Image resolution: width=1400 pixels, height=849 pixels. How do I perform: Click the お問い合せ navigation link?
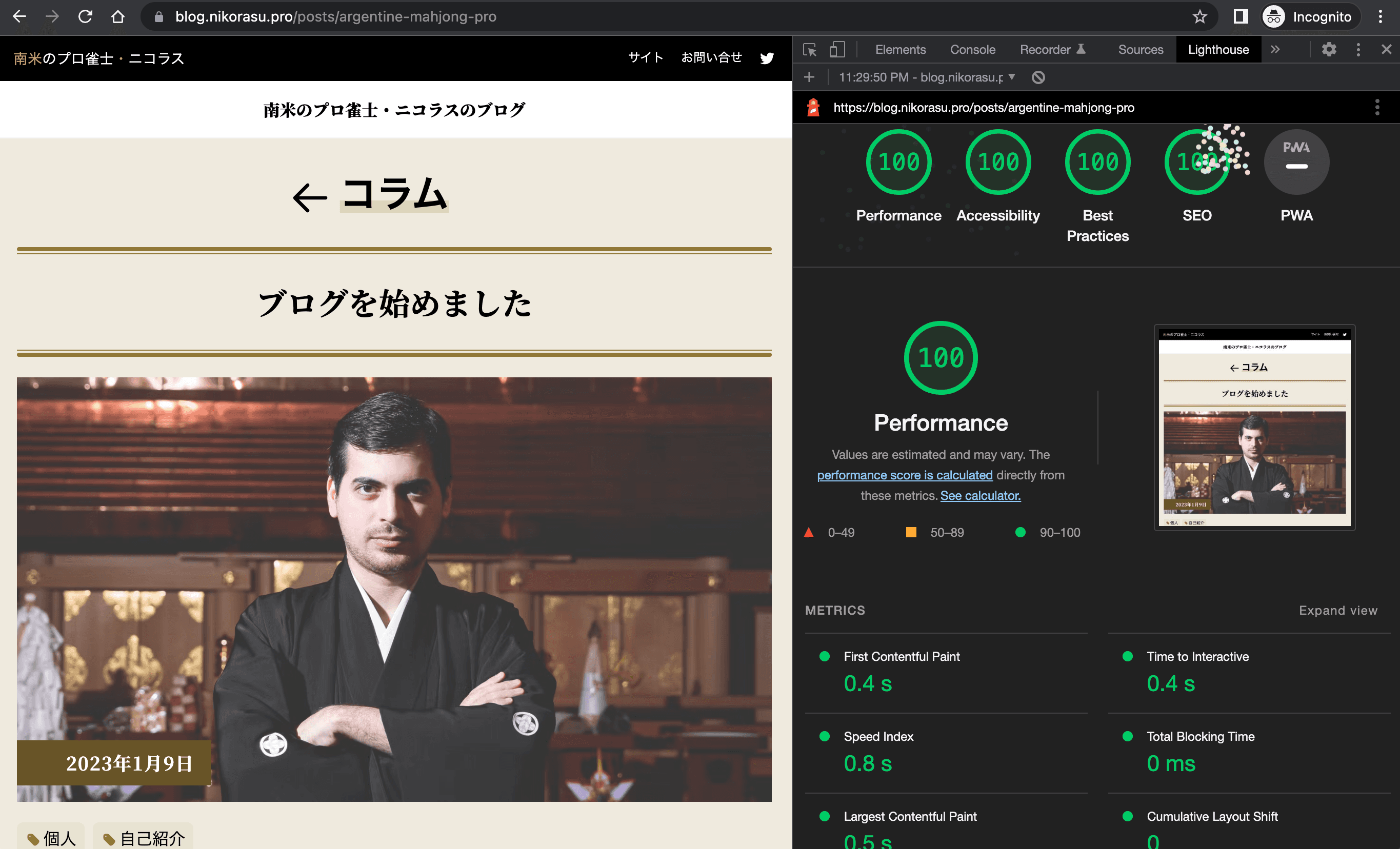coord(711,57)
